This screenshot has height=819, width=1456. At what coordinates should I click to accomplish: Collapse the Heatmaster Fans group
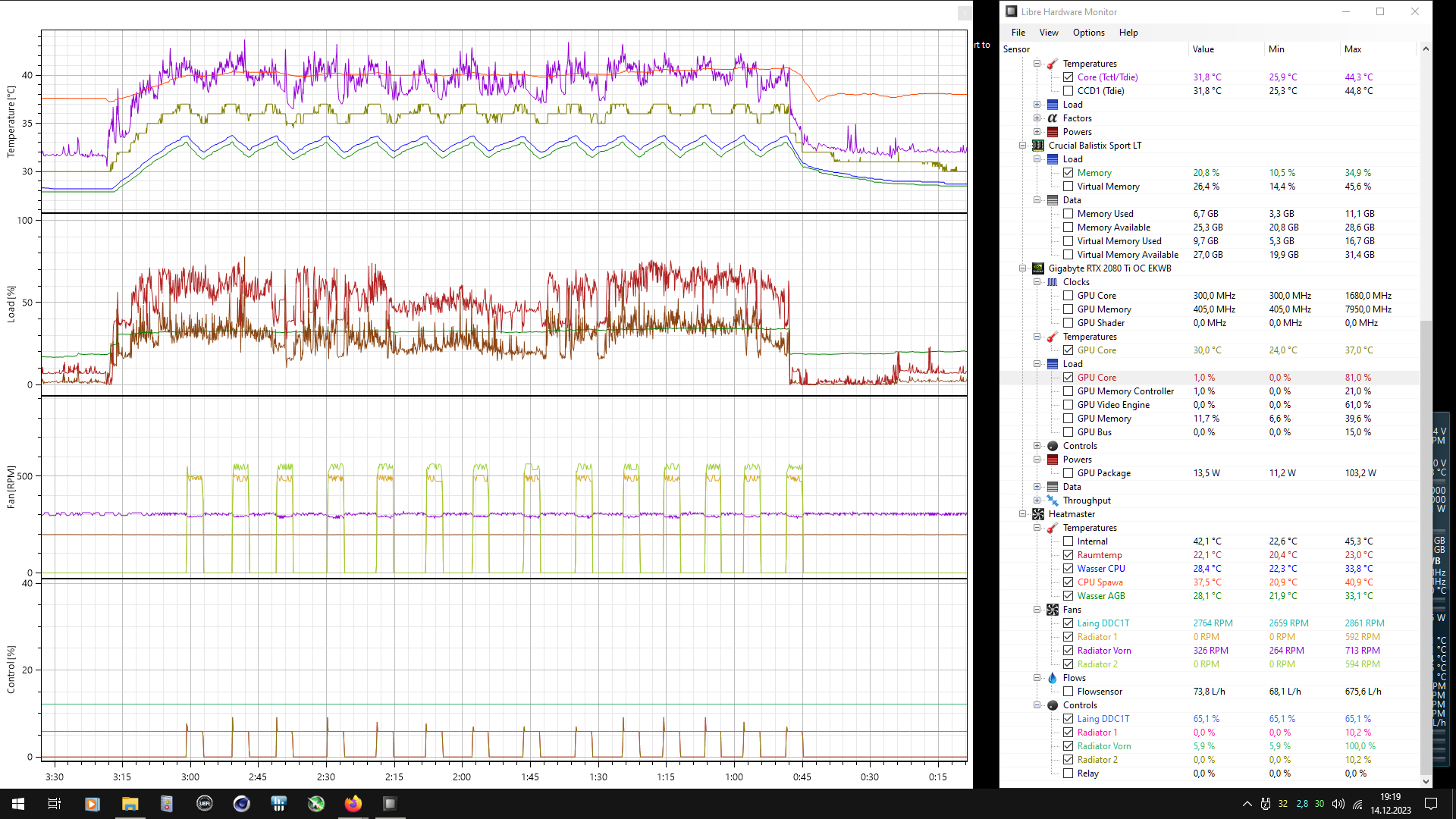point(1037,610)
